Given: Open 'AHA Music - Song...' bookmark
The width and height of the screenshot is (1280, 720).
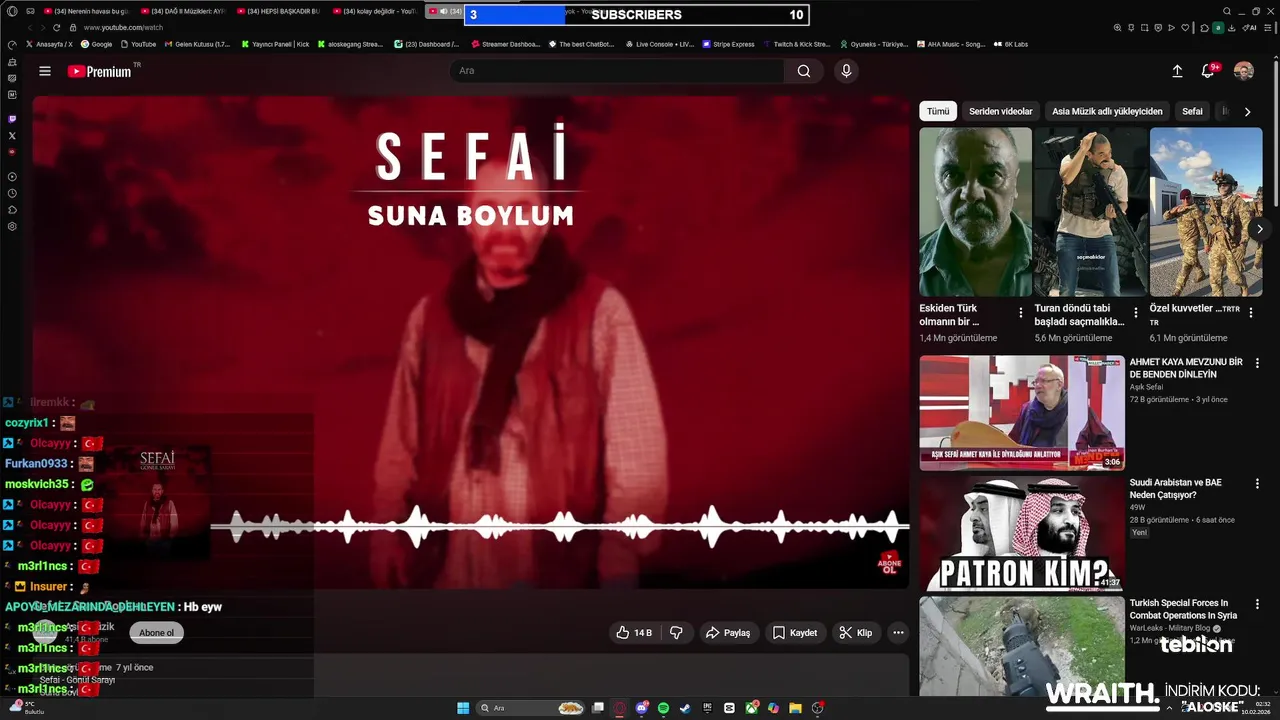Looking at the screenshot, I should coord(950,44).
